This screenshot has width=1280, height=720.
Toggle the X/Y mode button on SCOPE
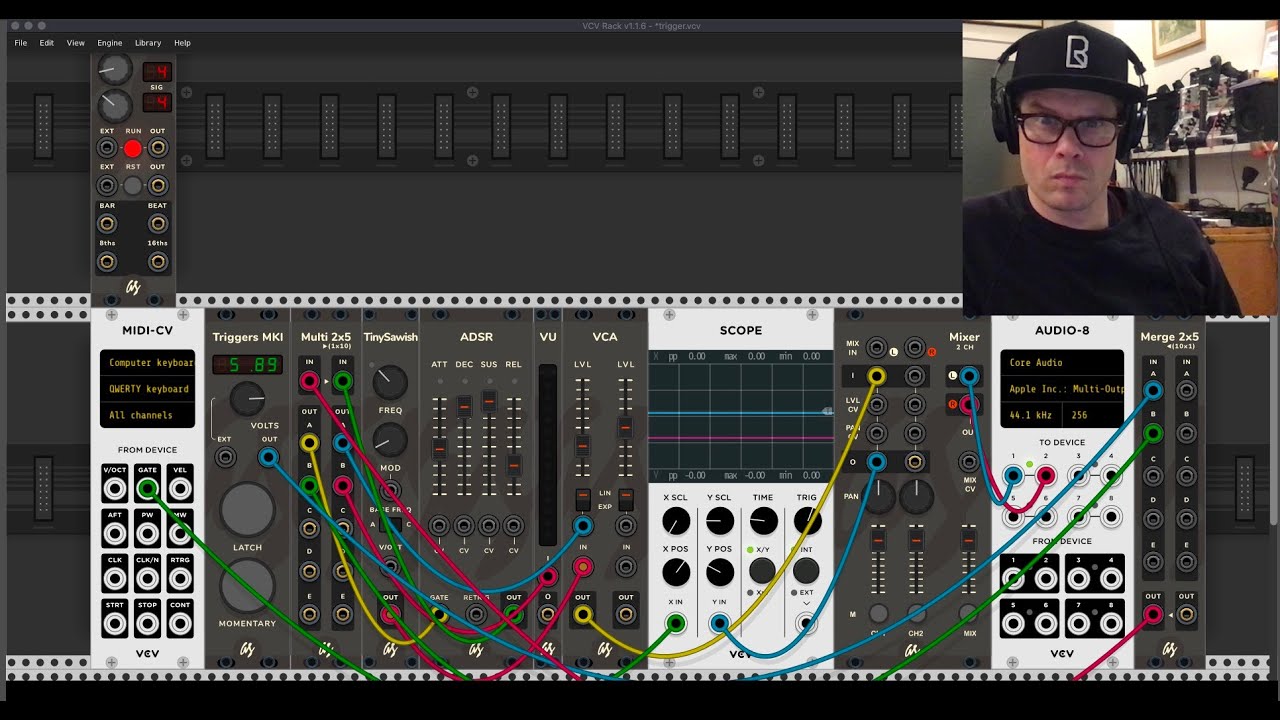click(762, 571)
